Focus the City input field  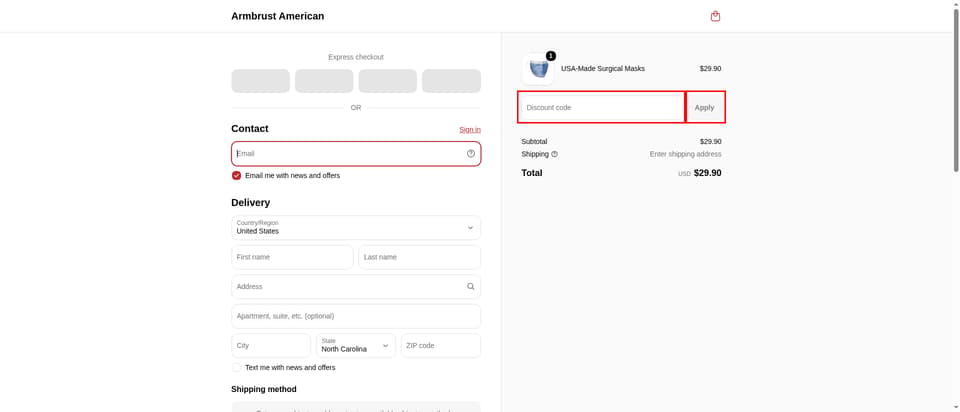271,346
